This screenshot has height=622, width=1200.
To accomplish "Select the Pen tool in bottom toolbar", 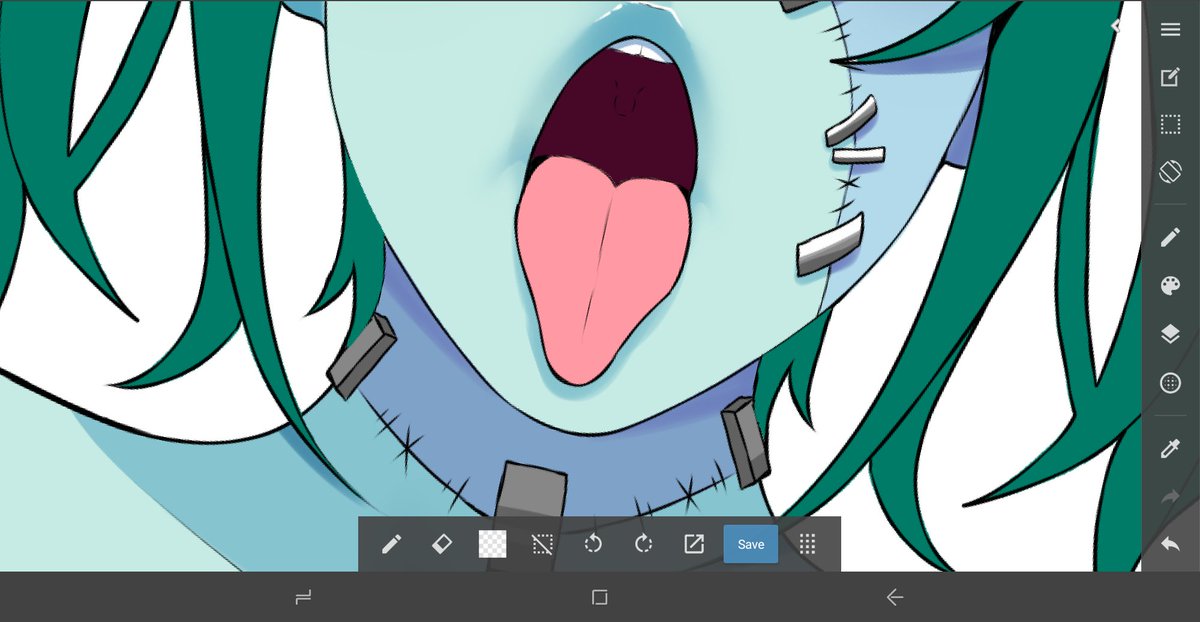I will click(391, 544).
